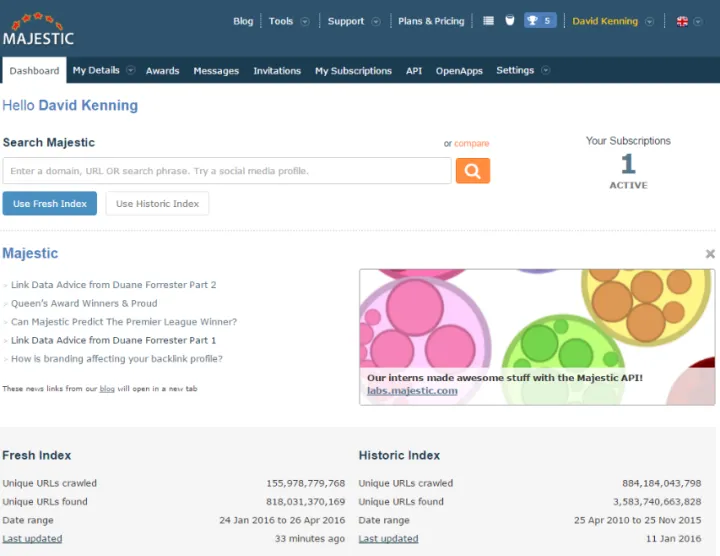
Task: Click the compare link above search
Action: pos(472,144)
